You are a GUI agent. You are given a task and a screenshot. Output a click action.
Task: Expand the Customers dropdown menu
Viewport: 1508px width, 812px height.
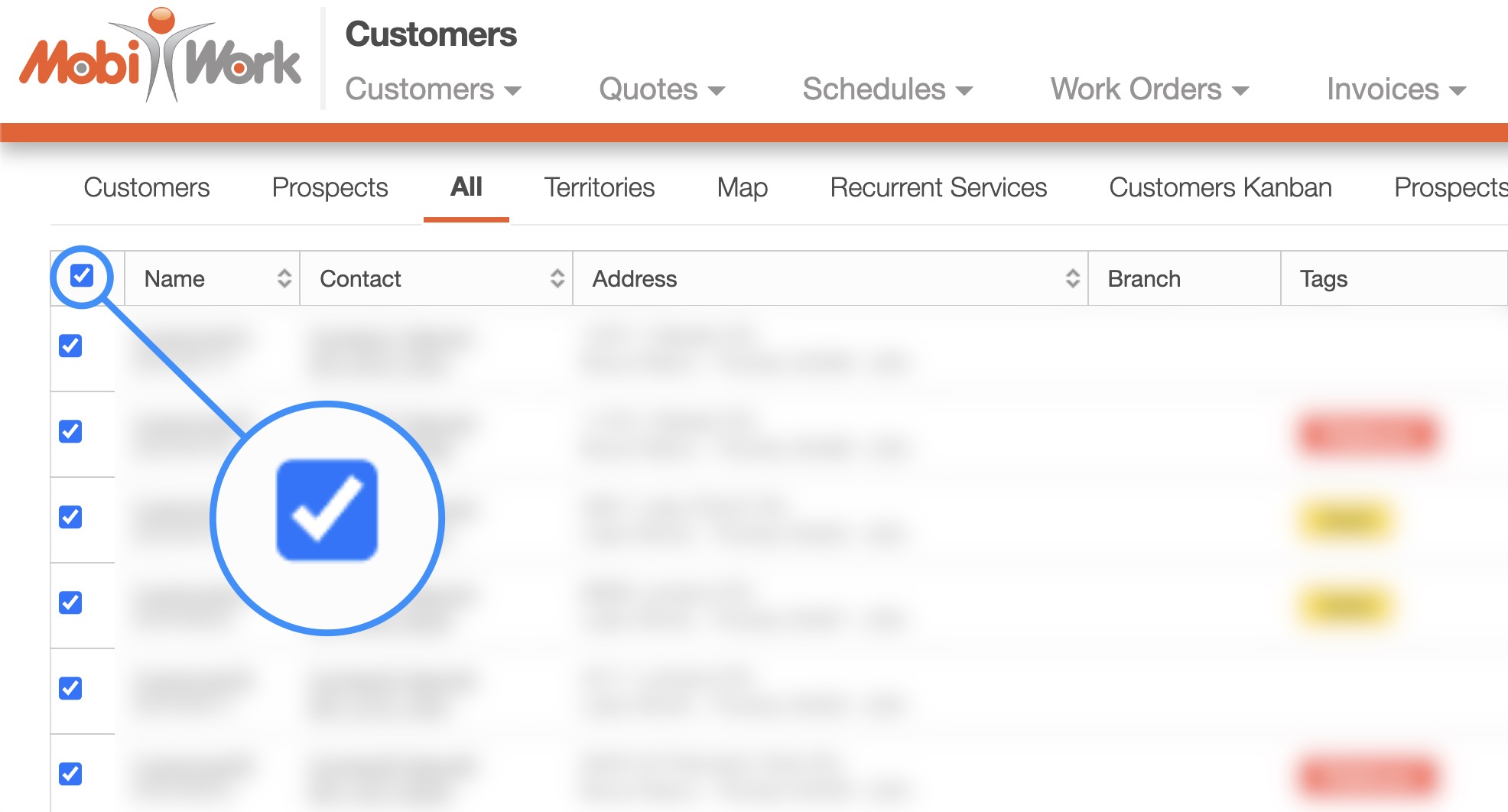point(432,89)
